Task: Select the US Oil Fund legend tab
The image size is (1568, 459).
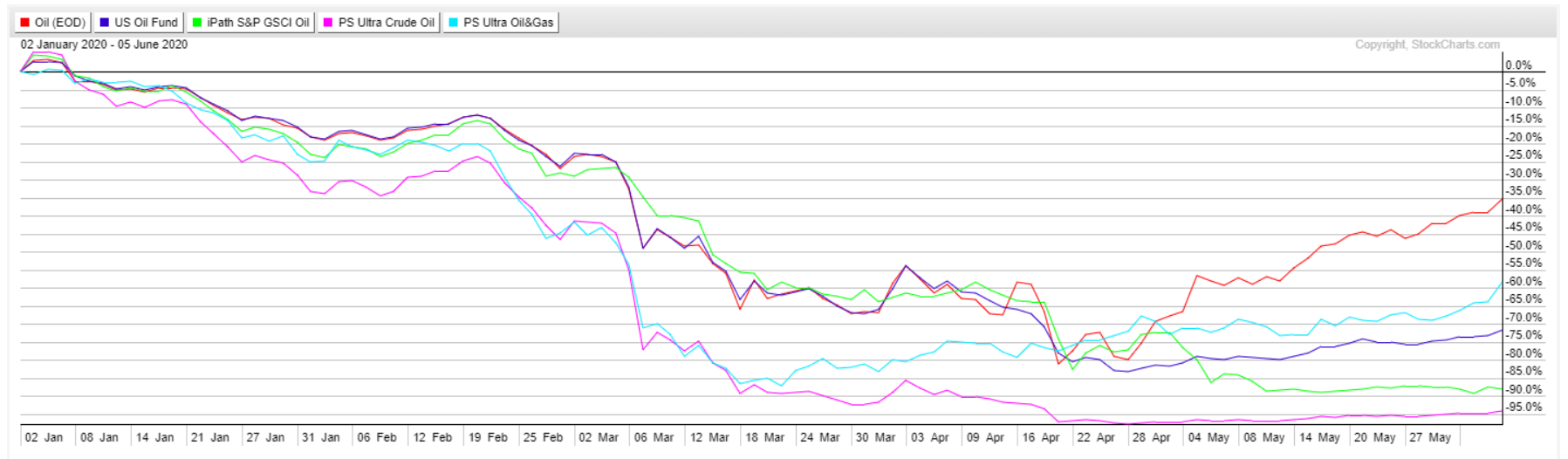Action: pos(139,23)
